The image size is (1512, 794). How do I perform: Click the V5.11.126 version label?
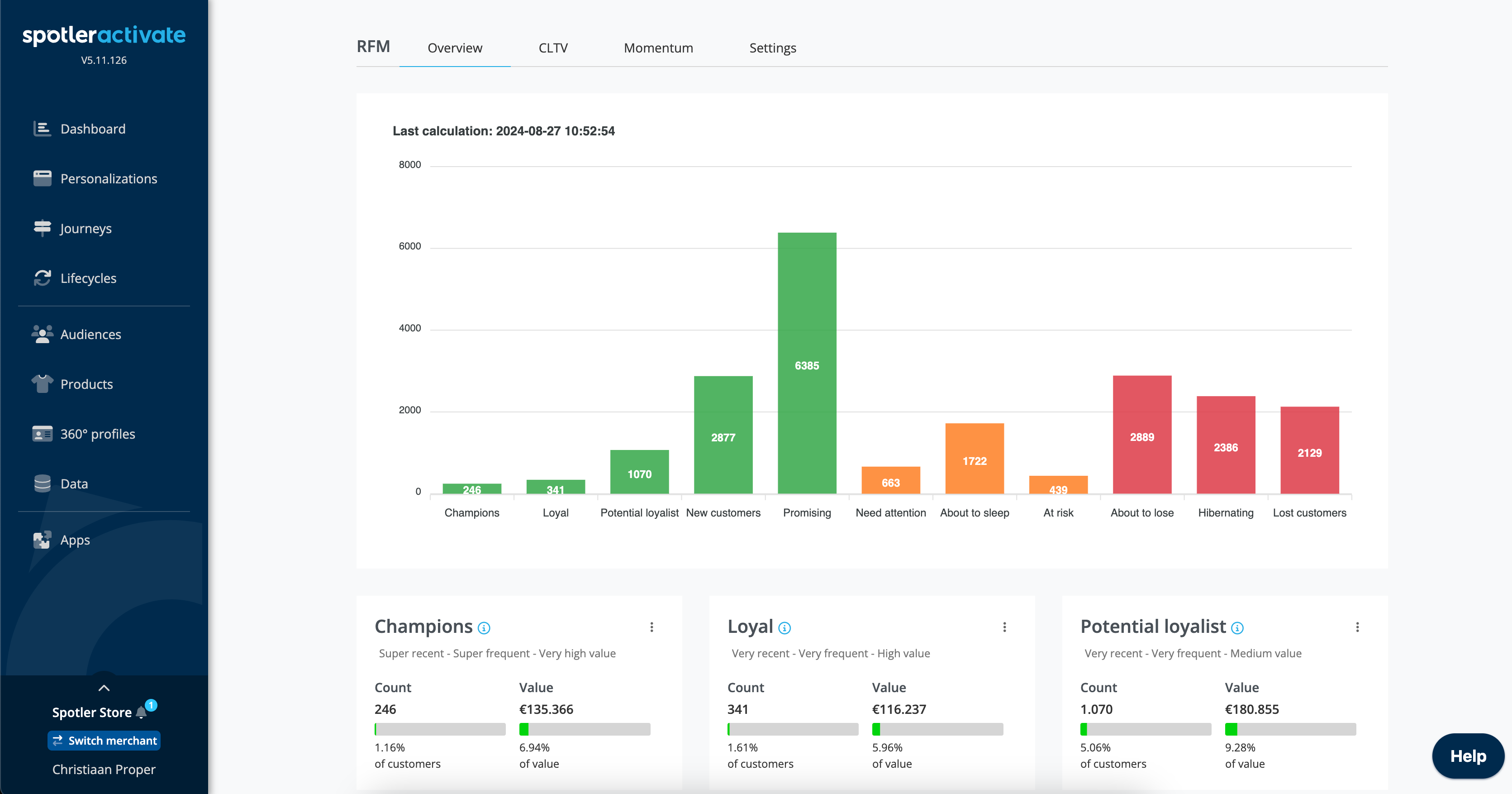click(104, 61)
